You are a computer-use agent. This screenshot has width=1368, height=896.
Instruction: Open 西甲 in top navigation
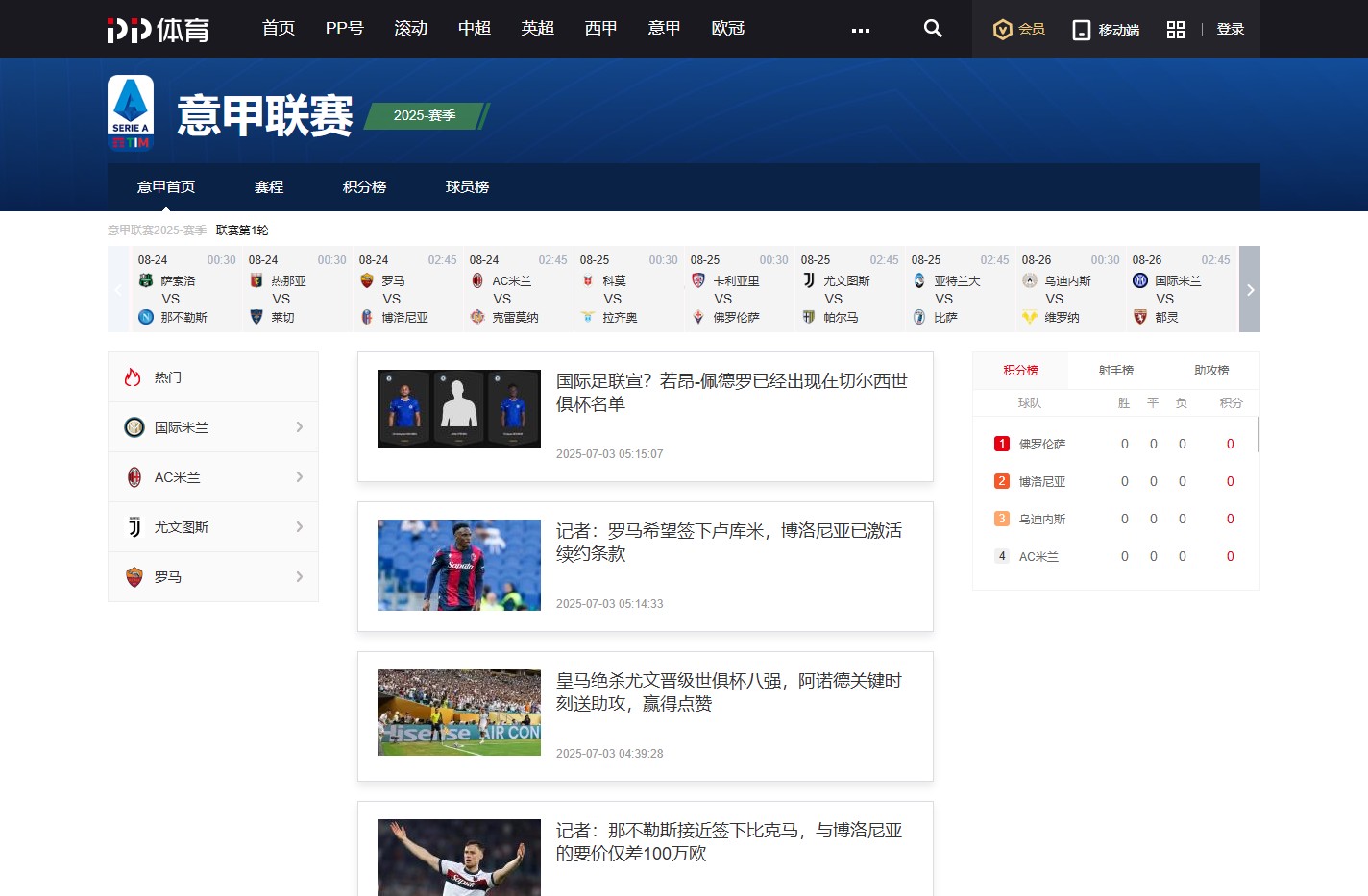click(601, 29)
